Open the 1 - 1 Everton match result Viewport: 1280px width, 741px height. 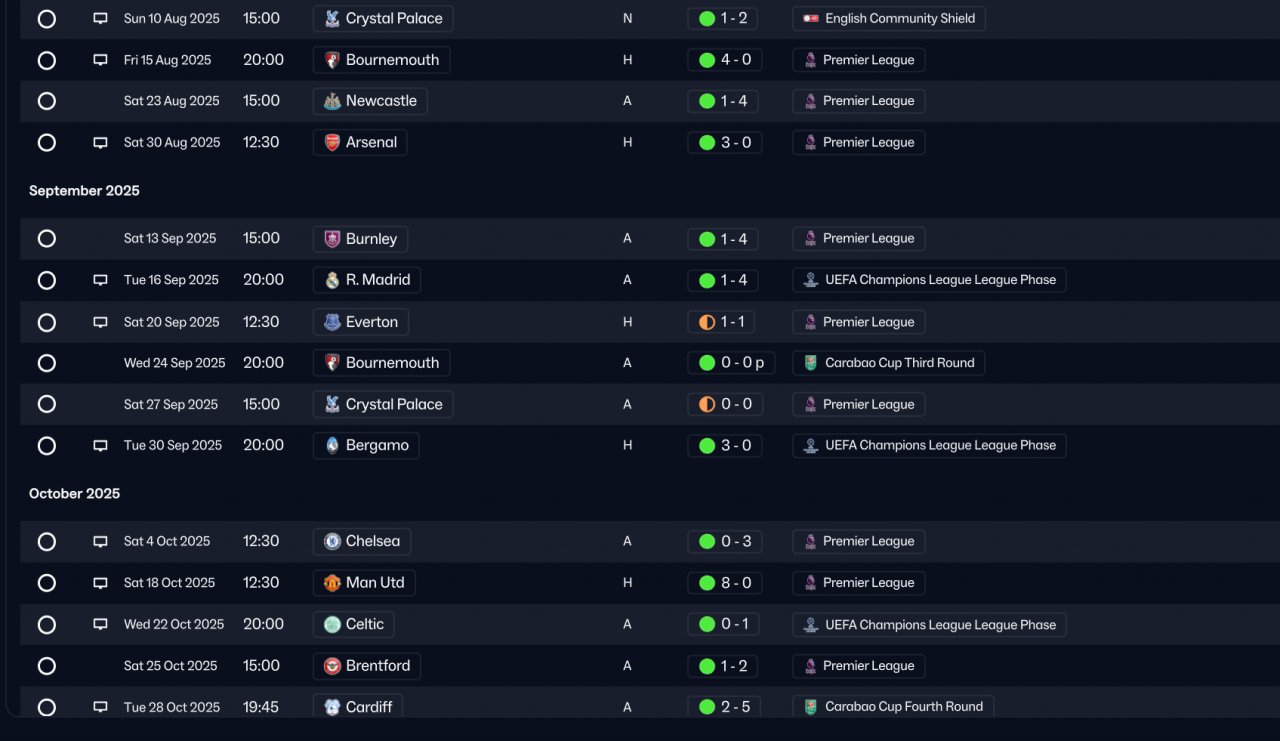tap(721, 322)
